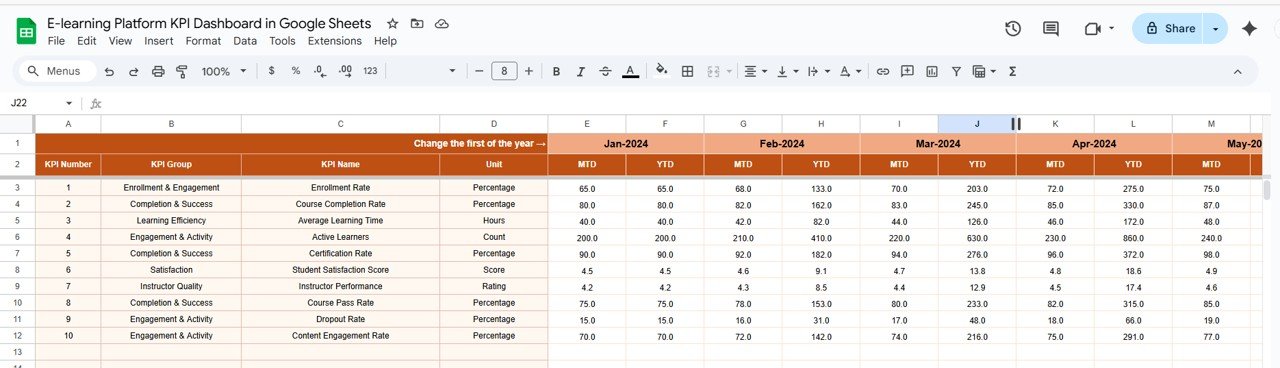Click the Google Sheets home logo
The height and width of the screenshot is (368, 1280).
[x=26, y=31]
